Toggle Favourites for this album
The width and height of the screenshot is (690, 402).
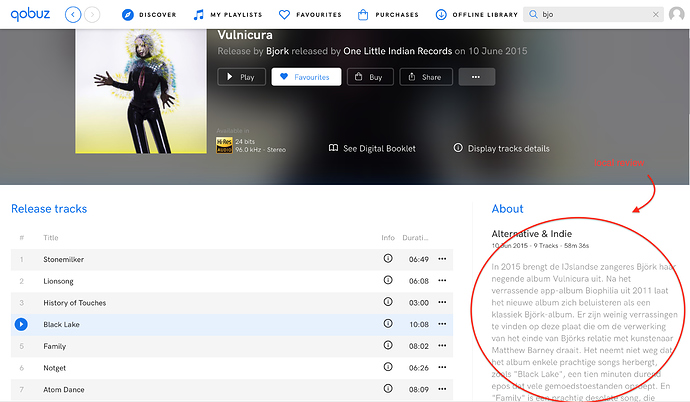click(306, 77)
